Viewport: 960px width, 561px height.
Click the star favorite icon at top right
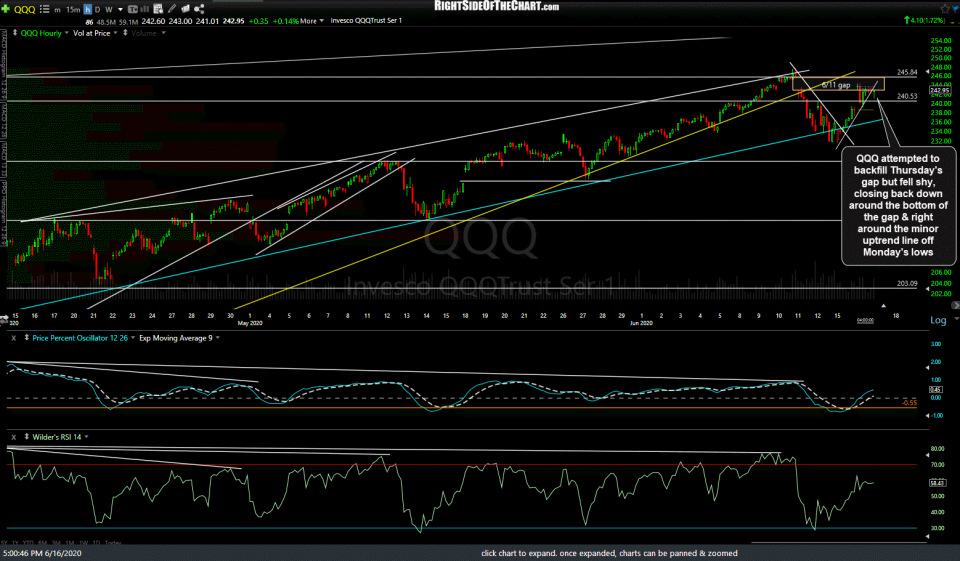pos(945,9)
